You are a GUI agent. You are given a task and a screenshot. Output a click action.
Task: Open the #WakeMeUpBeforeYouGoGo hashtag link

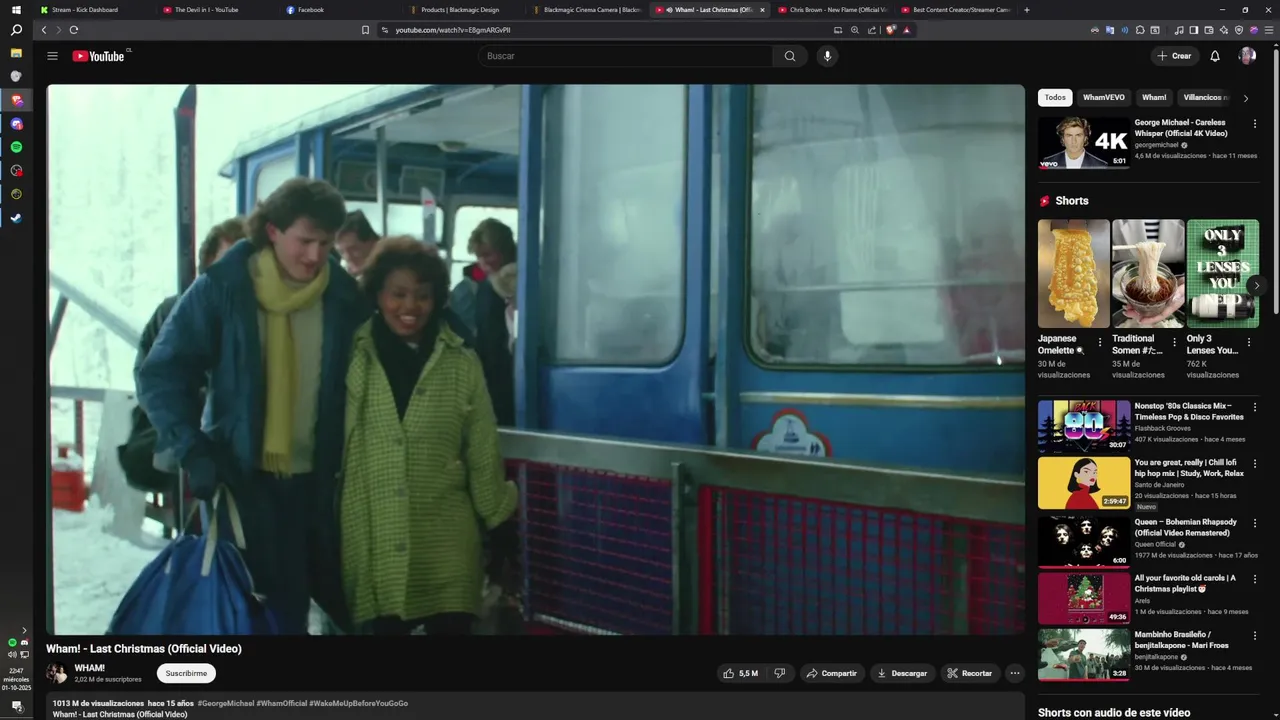pyautogui.click(x=358, y=703)
